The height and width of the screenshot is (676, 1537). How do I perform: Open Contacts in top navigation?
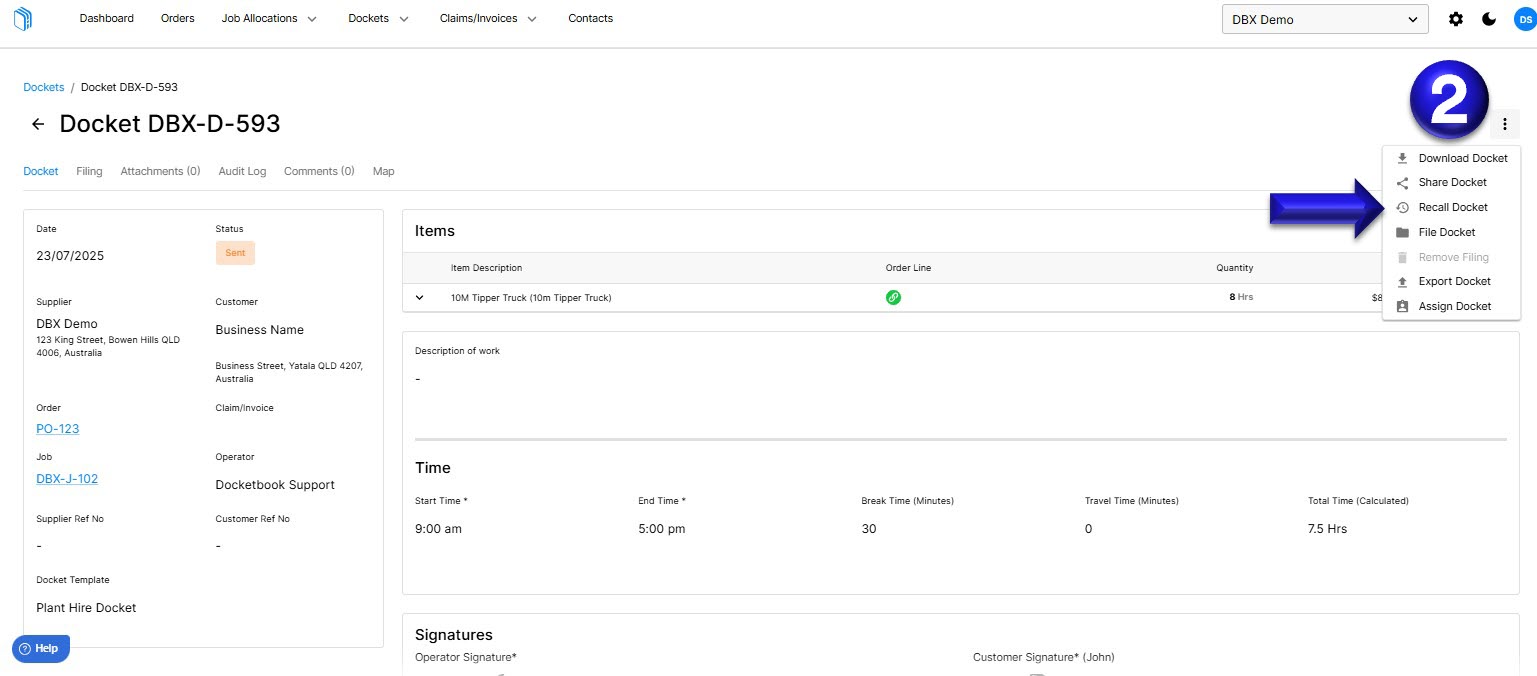click(590, 18)
